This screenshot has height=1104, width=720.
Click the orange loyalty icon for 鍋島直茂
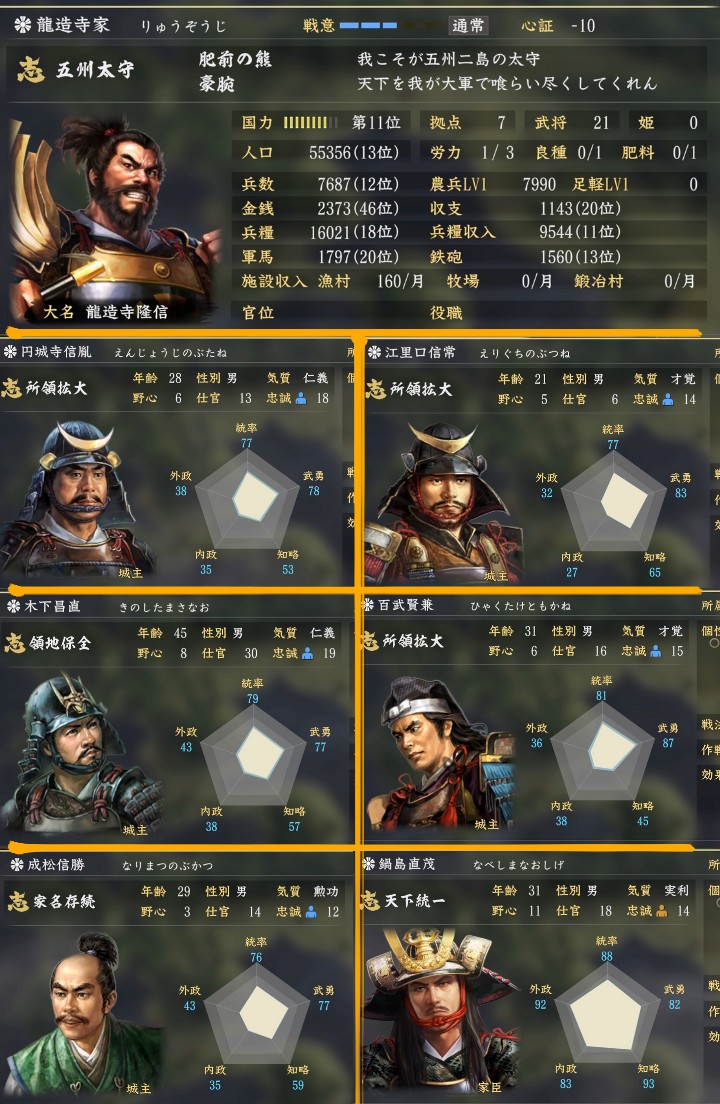[x=661, y=911]
